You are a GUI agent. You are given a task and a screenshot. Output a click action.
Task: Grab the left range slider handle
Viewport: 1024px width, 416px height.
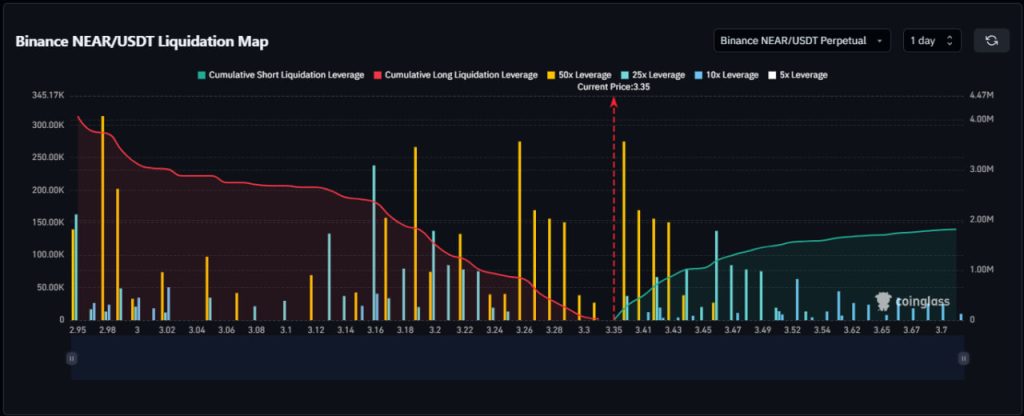(x=71, y=357)
